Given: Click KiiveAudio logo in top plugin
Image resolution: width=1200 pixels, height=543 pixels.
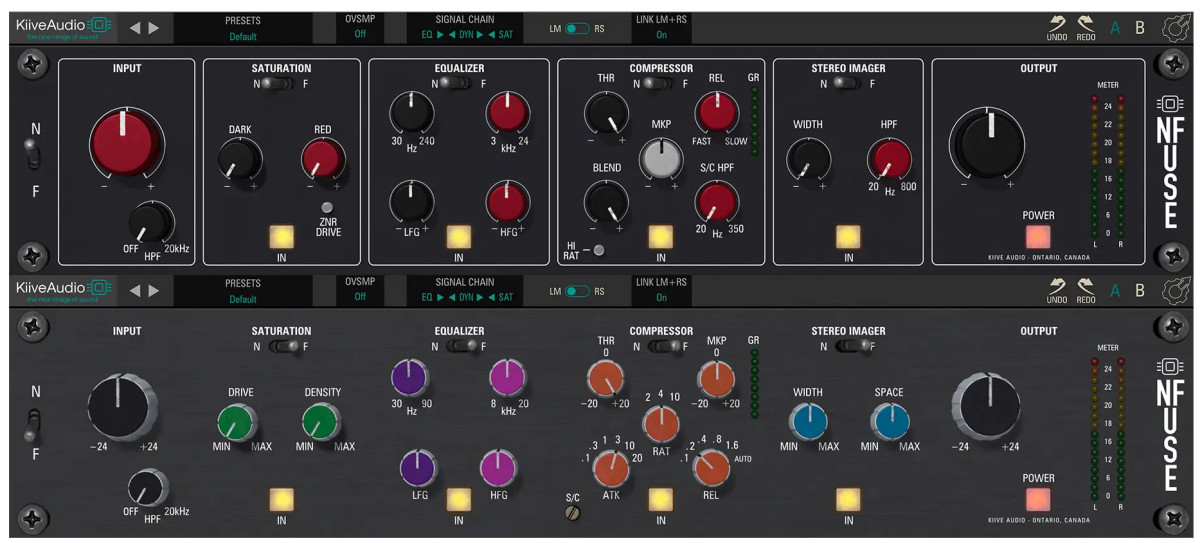Looking at the screenshot, I should [x=64, y=26].
